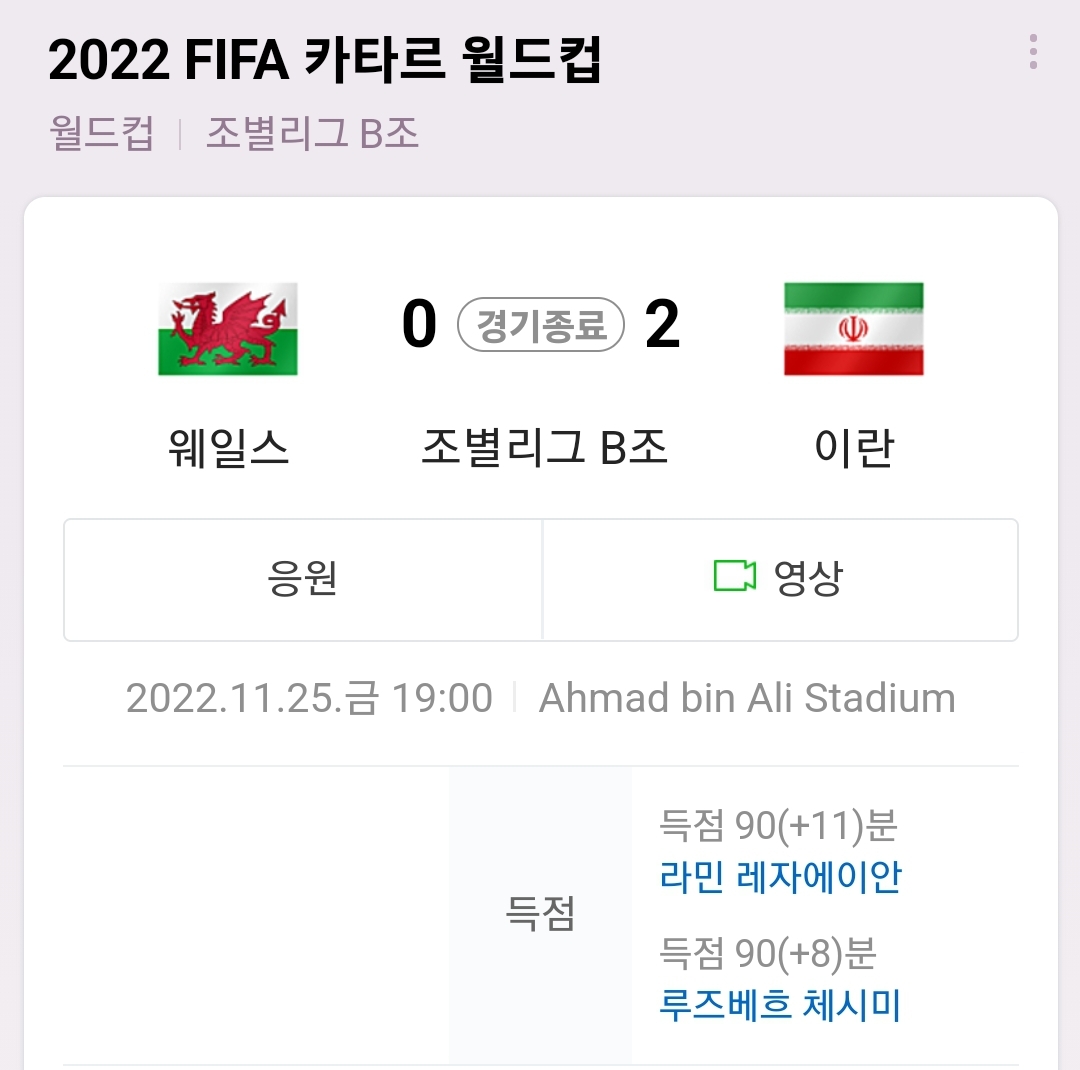Click the Wales dragon flag icon
Viewport: 1080px width, 1070px height.
[x=228, y=328]
